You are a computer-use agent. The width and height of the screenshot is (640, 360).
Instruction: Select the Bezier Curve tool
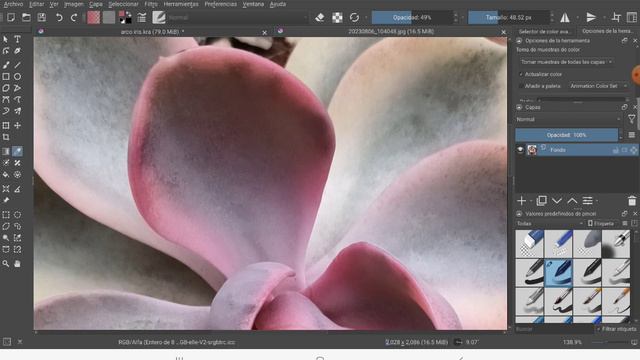click(x=6, y=99)
